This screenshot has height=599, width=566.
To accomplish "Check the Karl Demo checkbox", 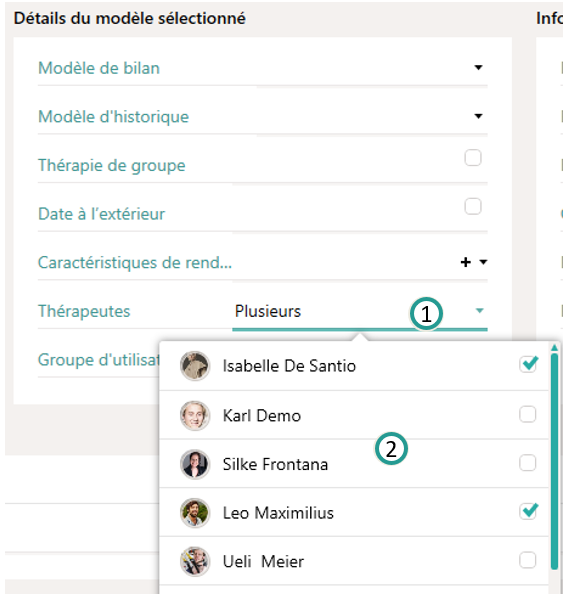I will coord(527,414).
